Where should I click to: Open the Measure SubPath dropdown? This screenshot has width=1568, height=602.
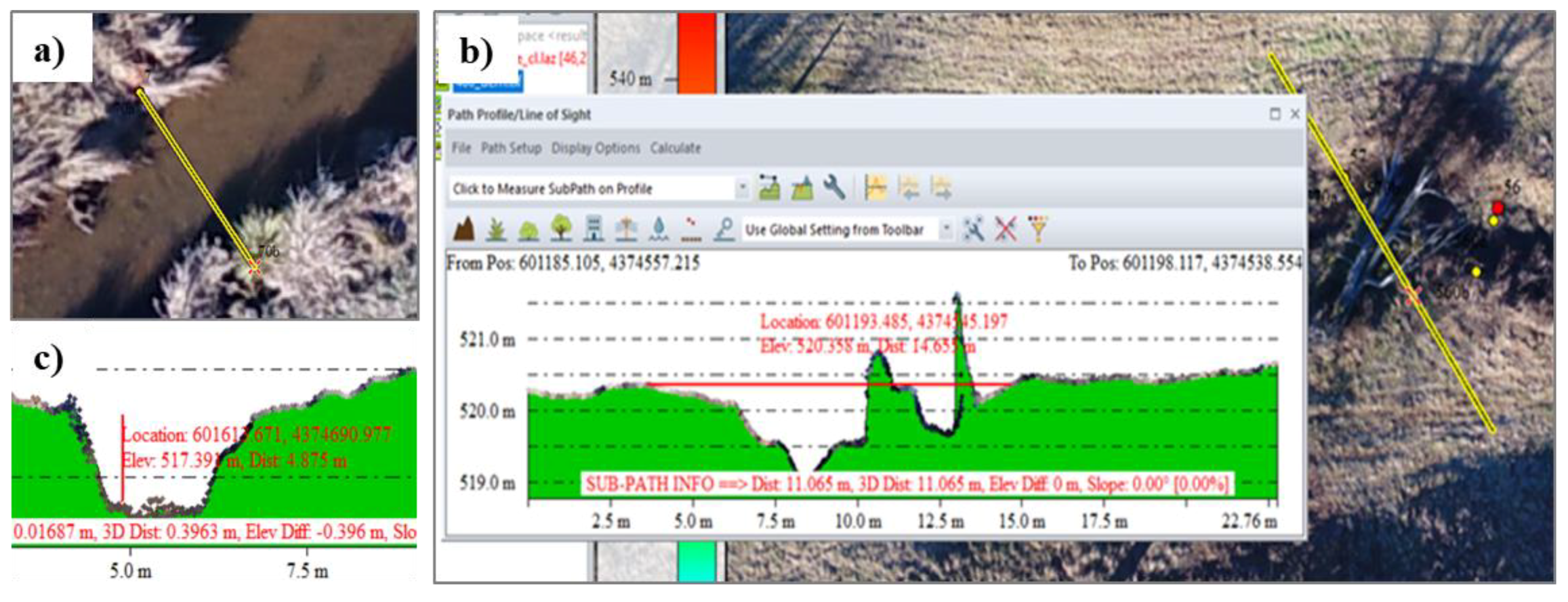742,189
